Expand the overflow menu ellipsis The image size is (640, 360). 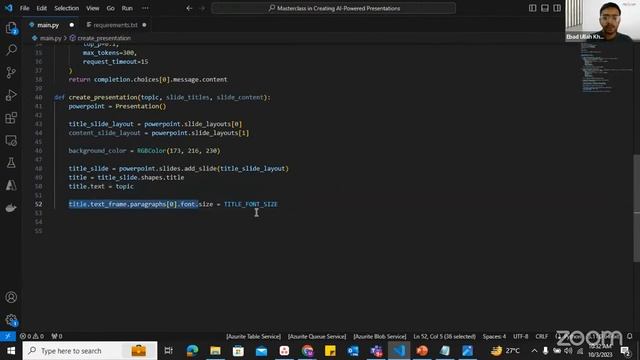(x=145, y=8)
